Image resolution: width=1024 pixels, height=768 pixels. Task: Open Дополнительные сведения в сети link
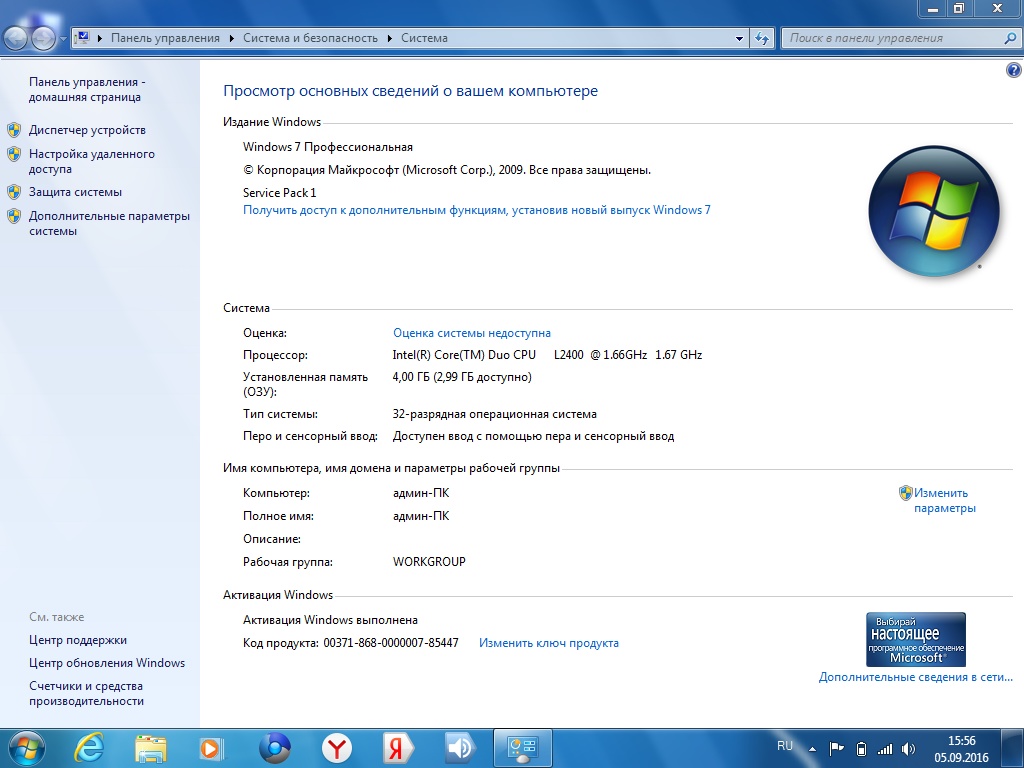point(916,677)
